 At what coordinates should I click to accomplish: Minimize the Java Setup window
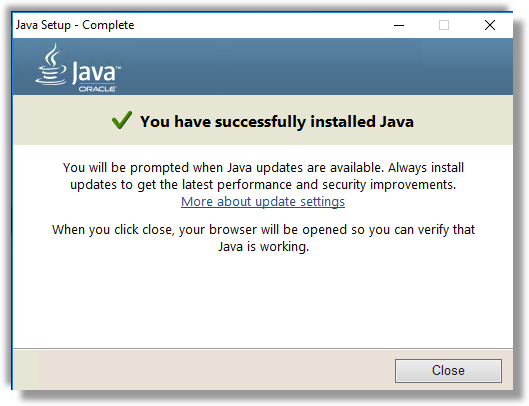coord(399,25)
